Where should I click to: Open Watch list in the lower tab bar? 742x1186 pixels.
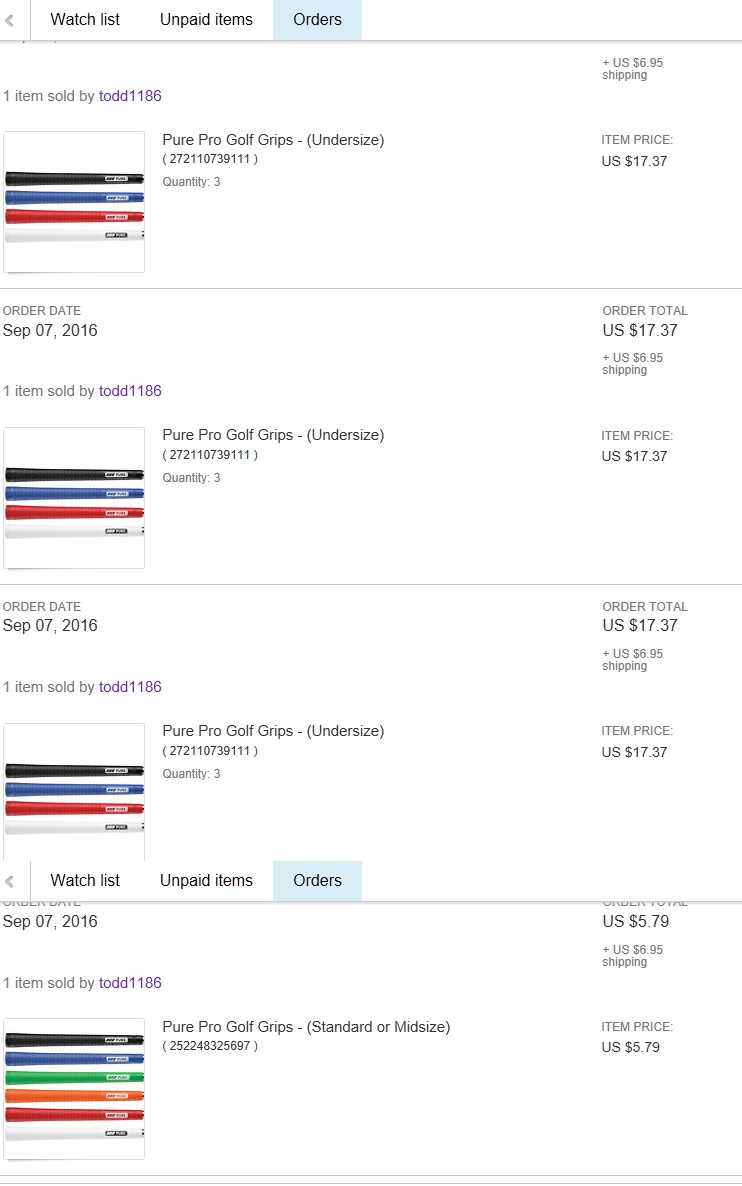coord(85,881)
